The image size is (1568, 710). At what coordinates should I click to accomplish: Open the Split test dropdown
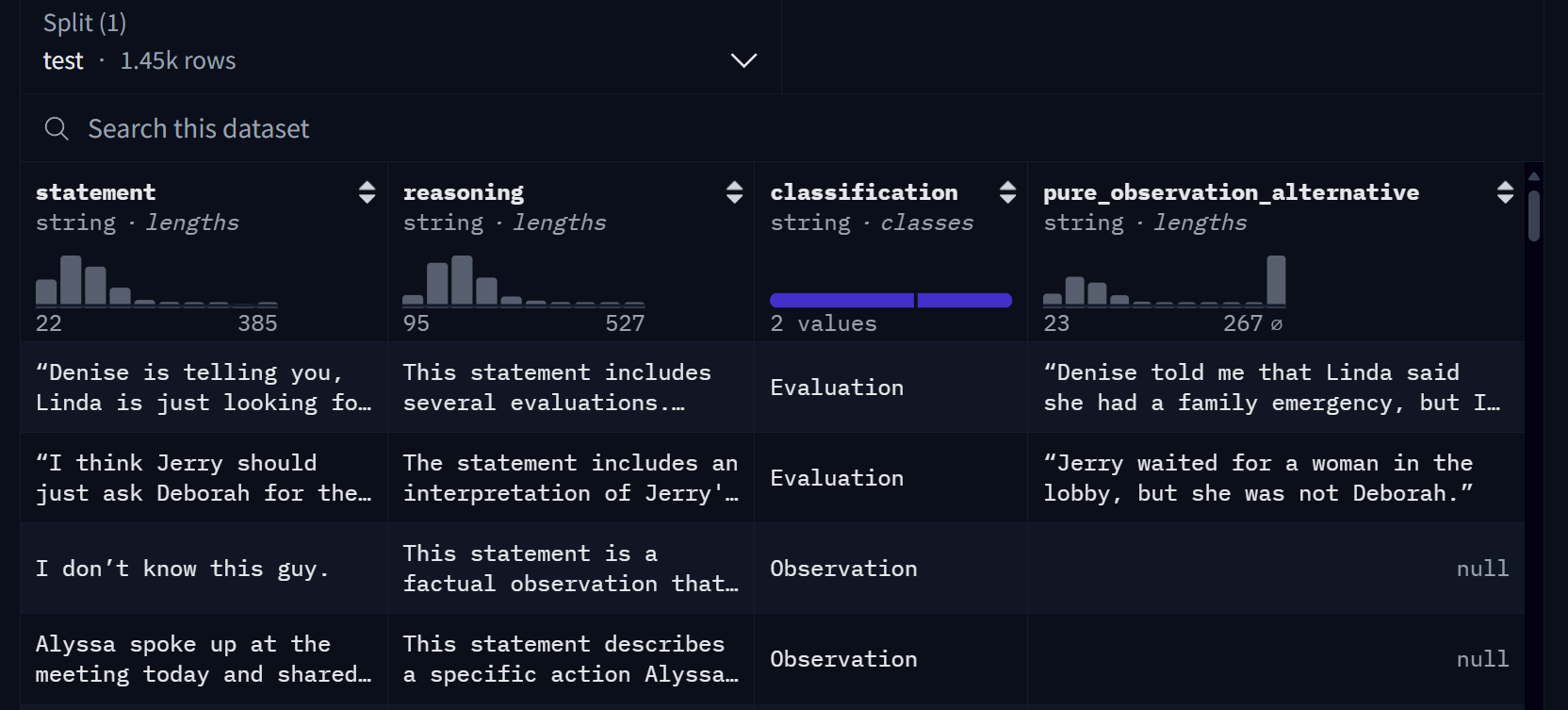(400, 46)
